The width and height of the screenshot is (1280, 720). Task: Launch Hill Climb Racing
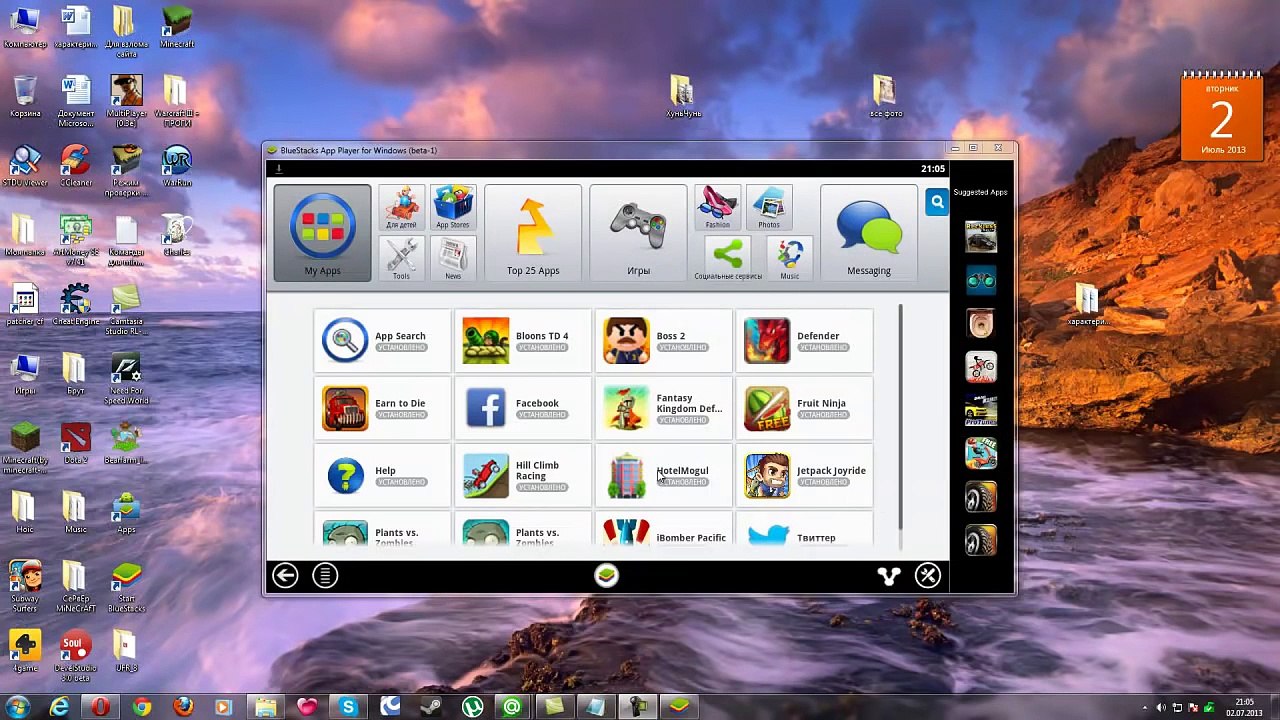523,475
